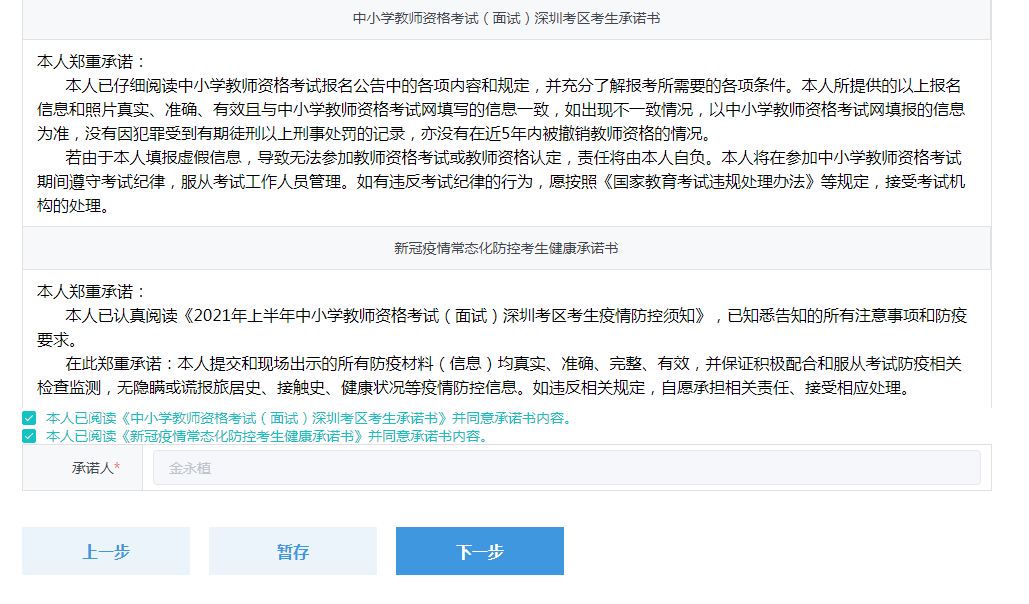Screen dimensions: 1029x604
Task: Click paragraph starting 若由于本人填报虚假信息
Action: 500,182
